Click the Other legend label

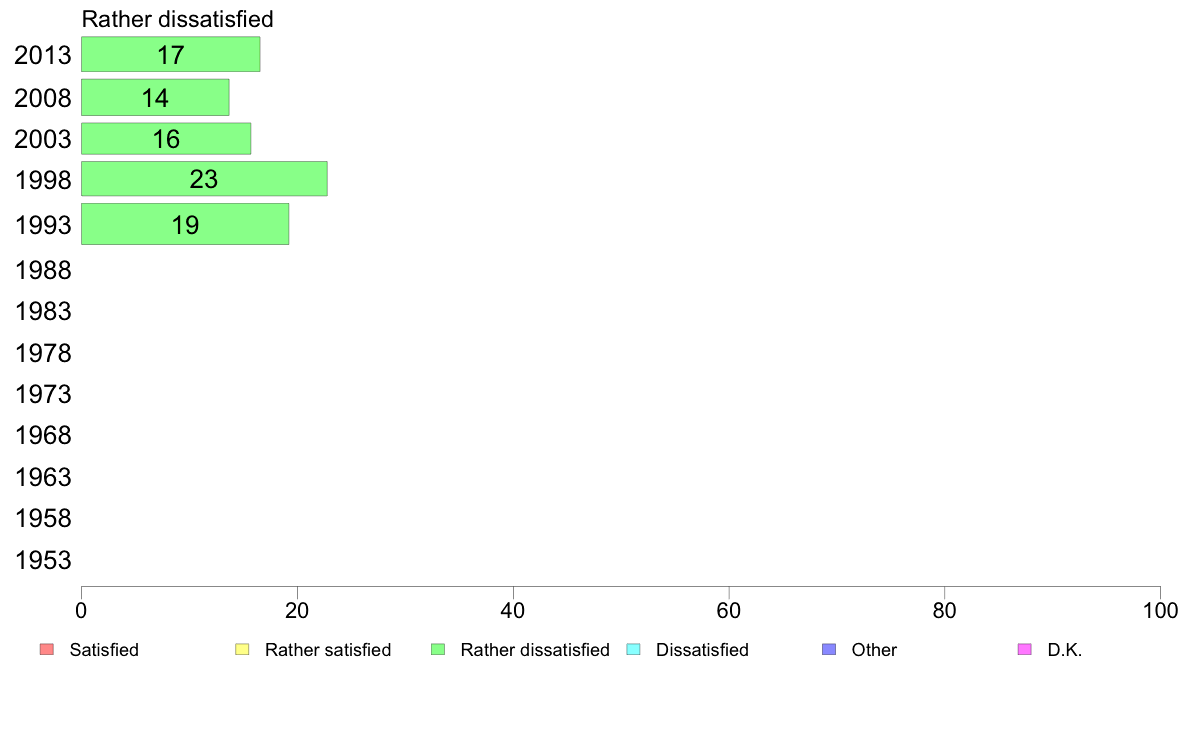pyautogui.click(x=874, y=650)
